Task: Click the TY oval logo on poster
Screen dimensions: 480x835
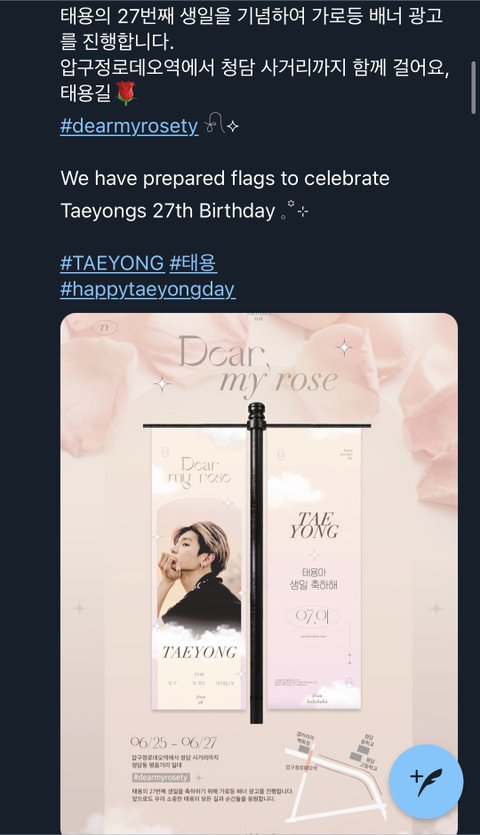Action: [x=104, y=328]
